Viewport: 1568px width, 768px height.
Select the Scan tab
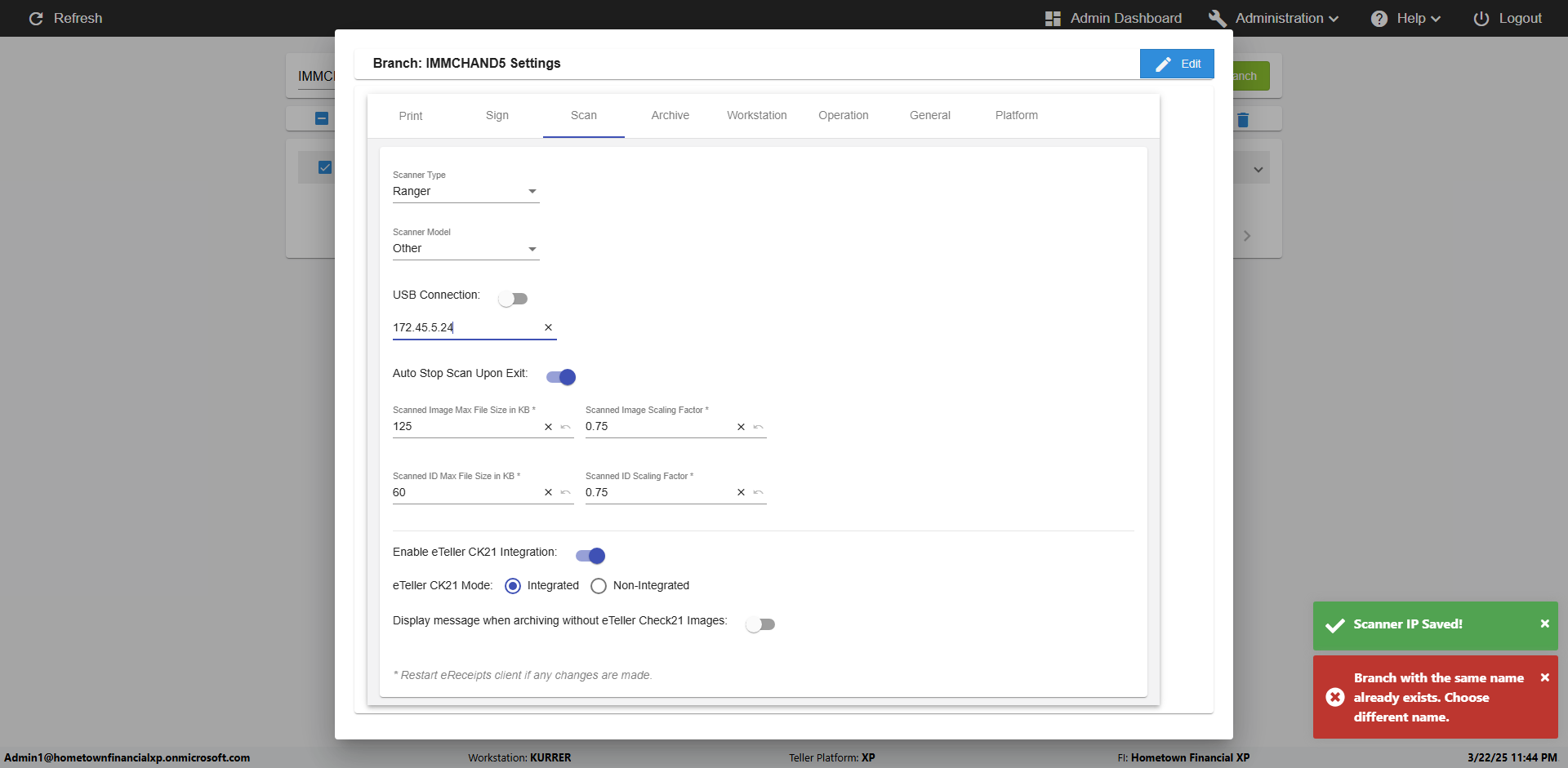coord(584,115)
